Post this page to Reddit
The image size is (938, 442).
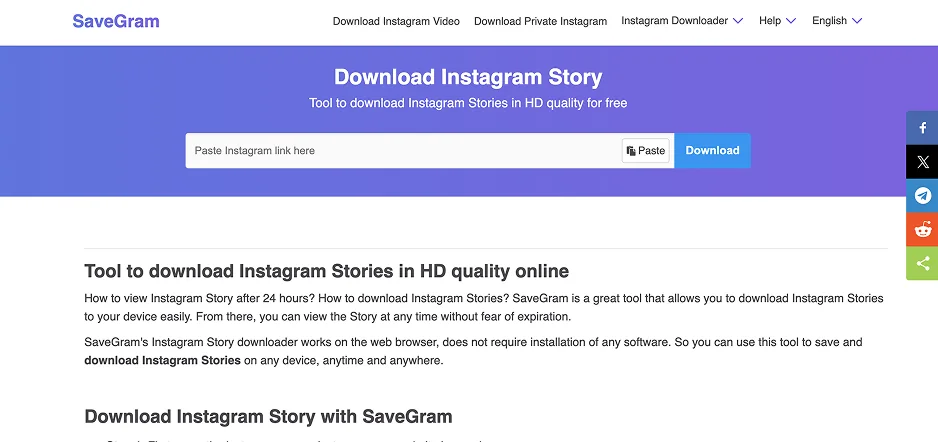[x=922, y=229]
